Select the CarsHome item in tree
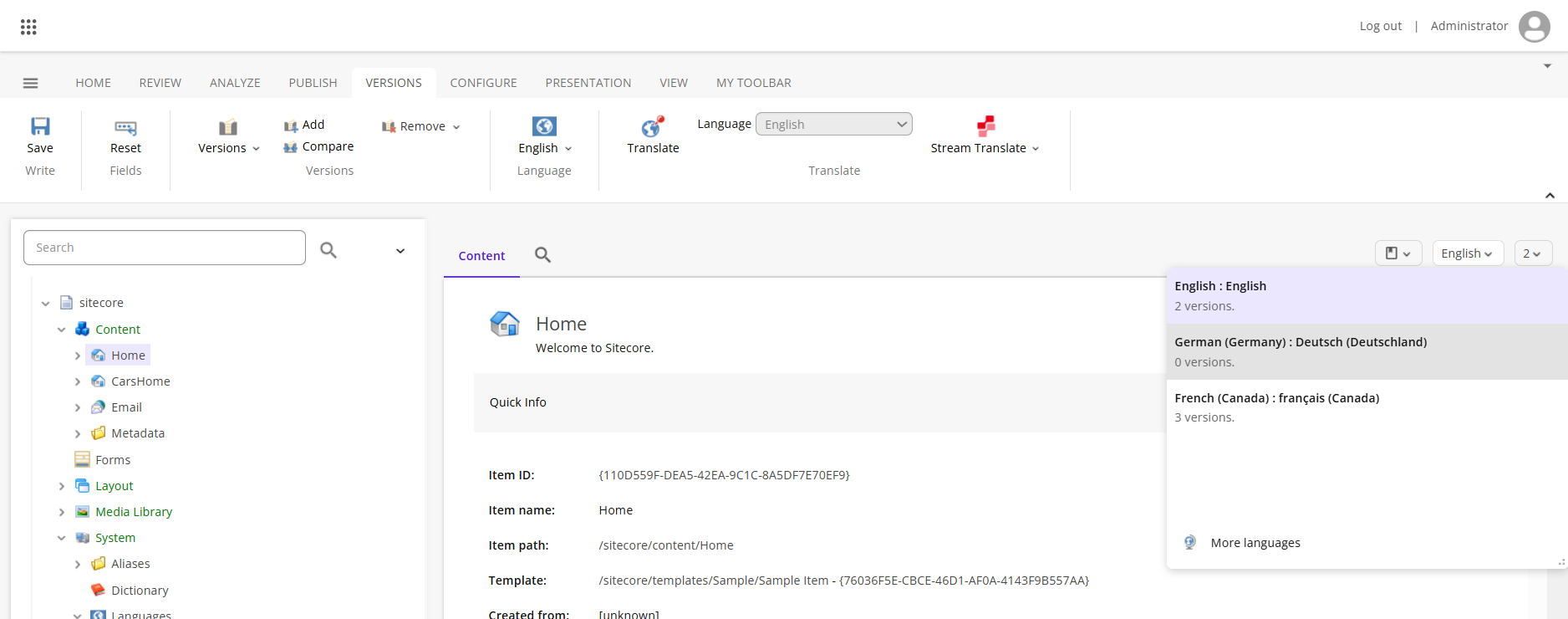Viewport: 1568px width, 619px height. [x=140, y=381]
